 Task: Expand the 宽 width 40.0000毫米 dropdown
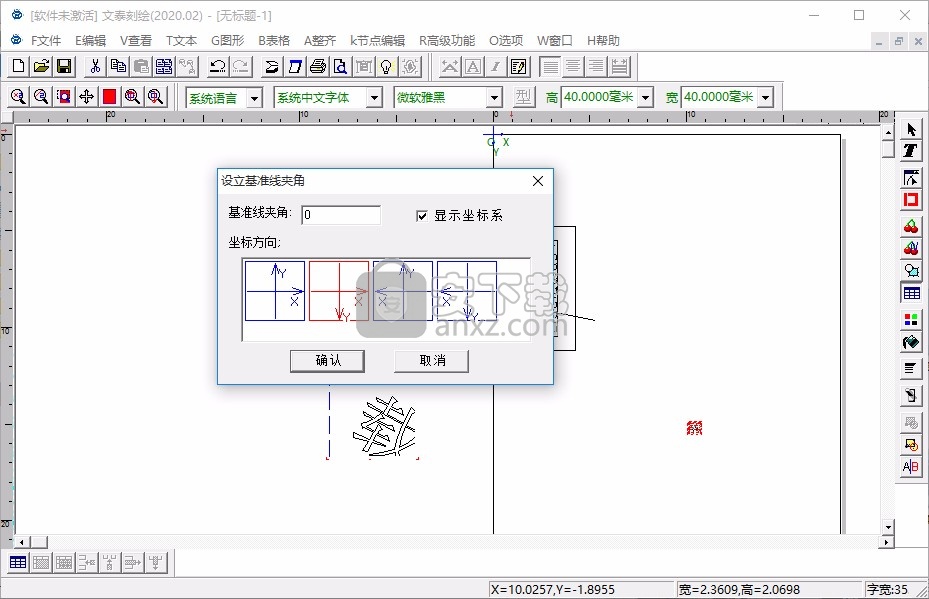[x=766, y=97]
